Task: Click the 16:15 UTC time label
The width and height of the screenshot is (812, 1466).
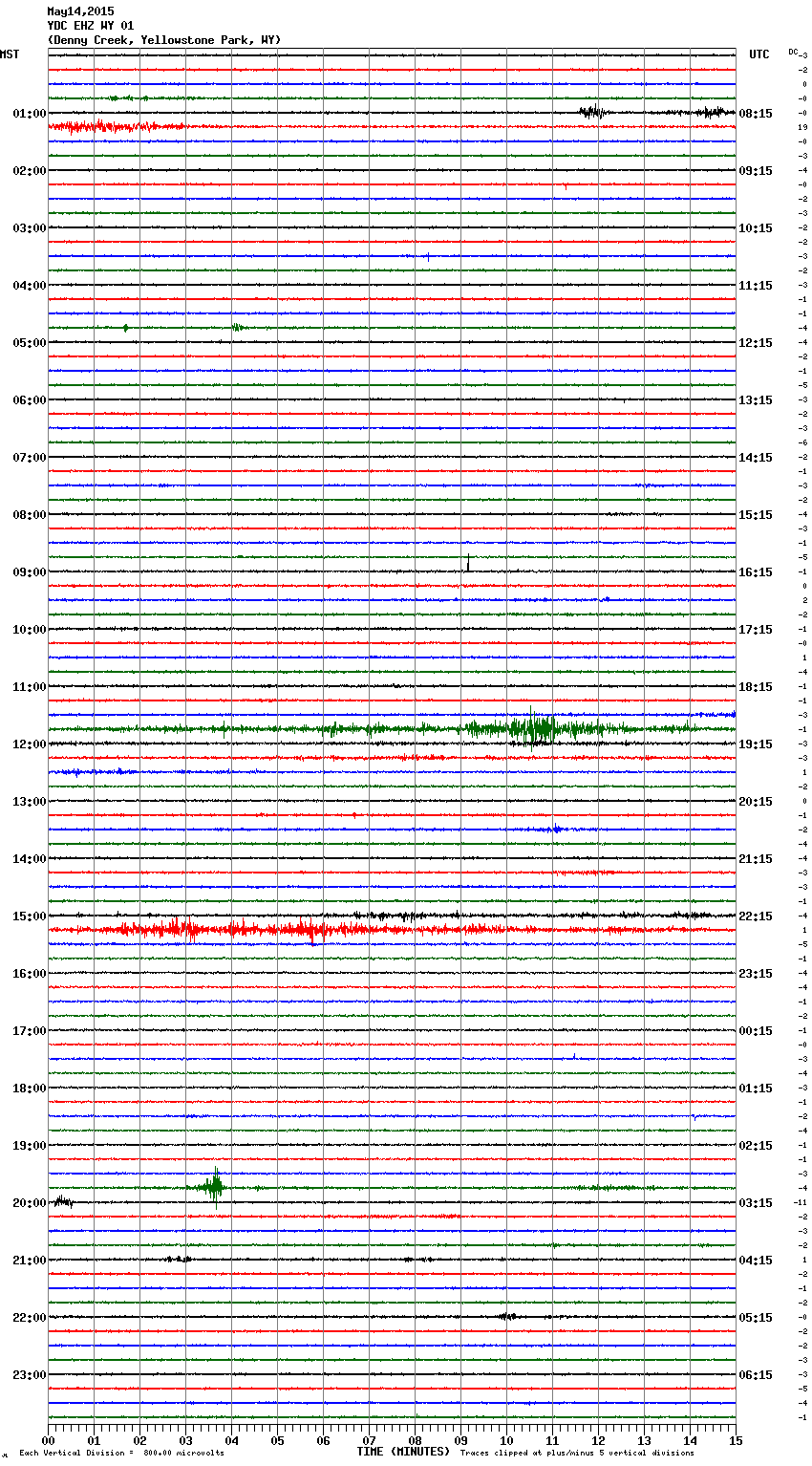Action: pyautogui.click(x=756, y=572)
